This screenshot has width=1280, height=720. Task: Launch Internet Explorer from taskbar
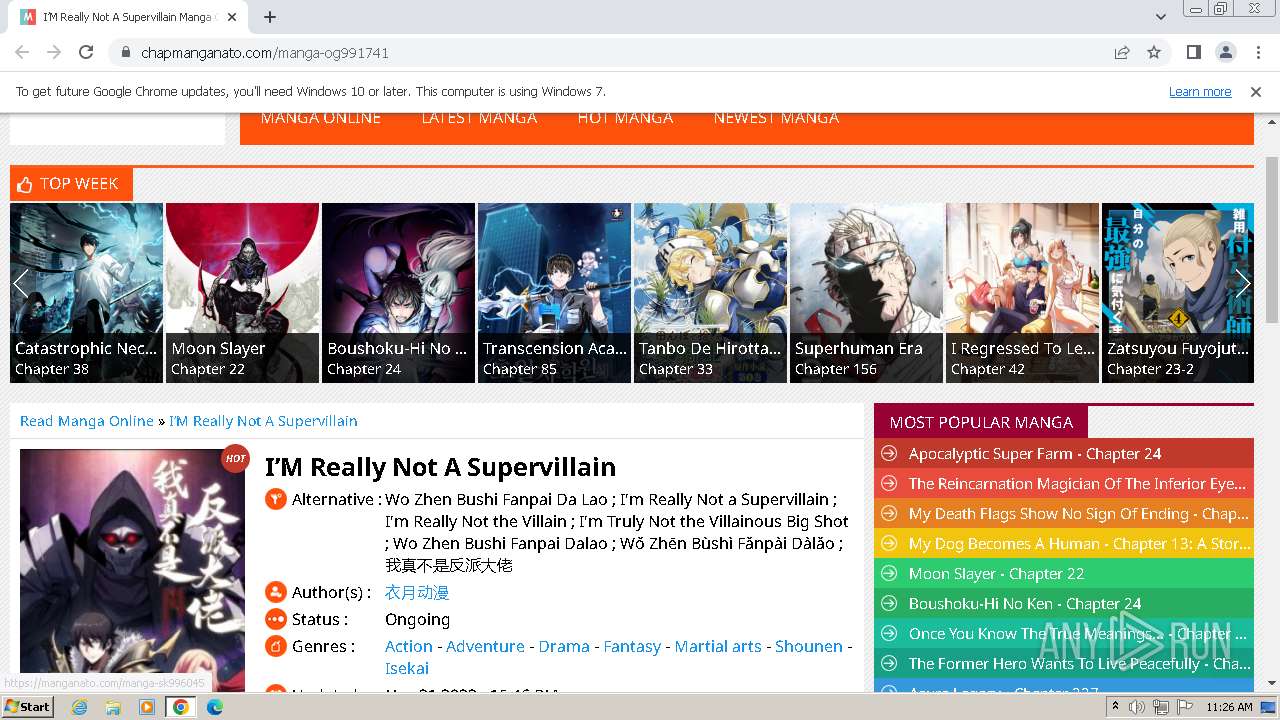tap(79, 707)
